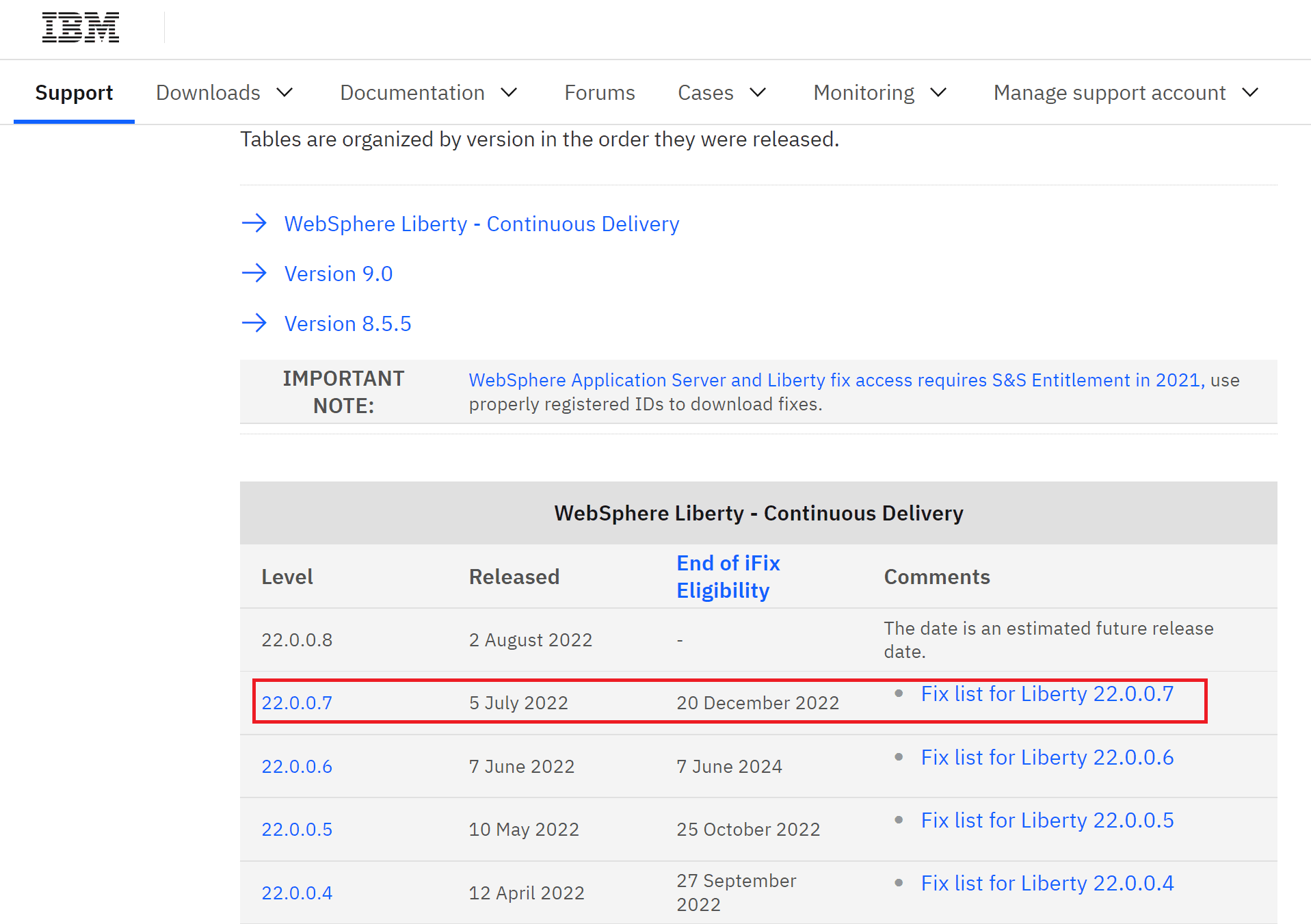Jump to the Version 8.5.5 section link
This screenshot has width=1311, height=924.
pos(347,324)
